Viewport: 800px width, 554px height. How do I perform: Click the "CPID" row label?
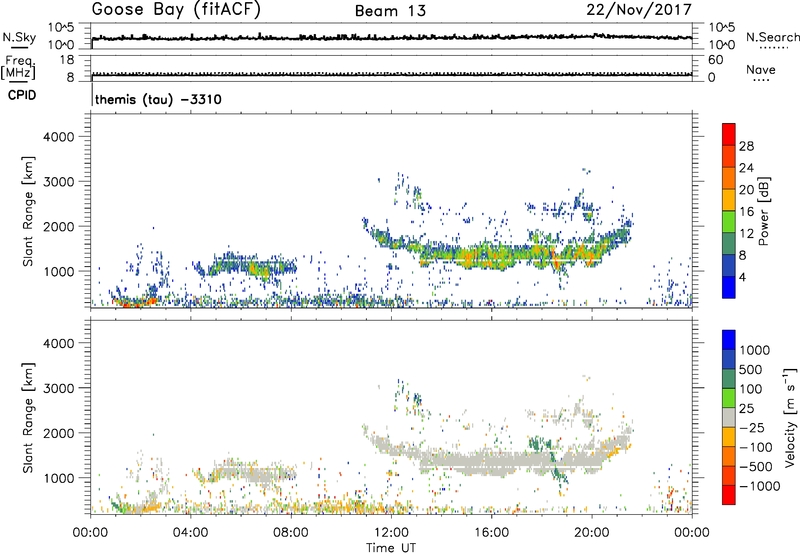[22, 95]
